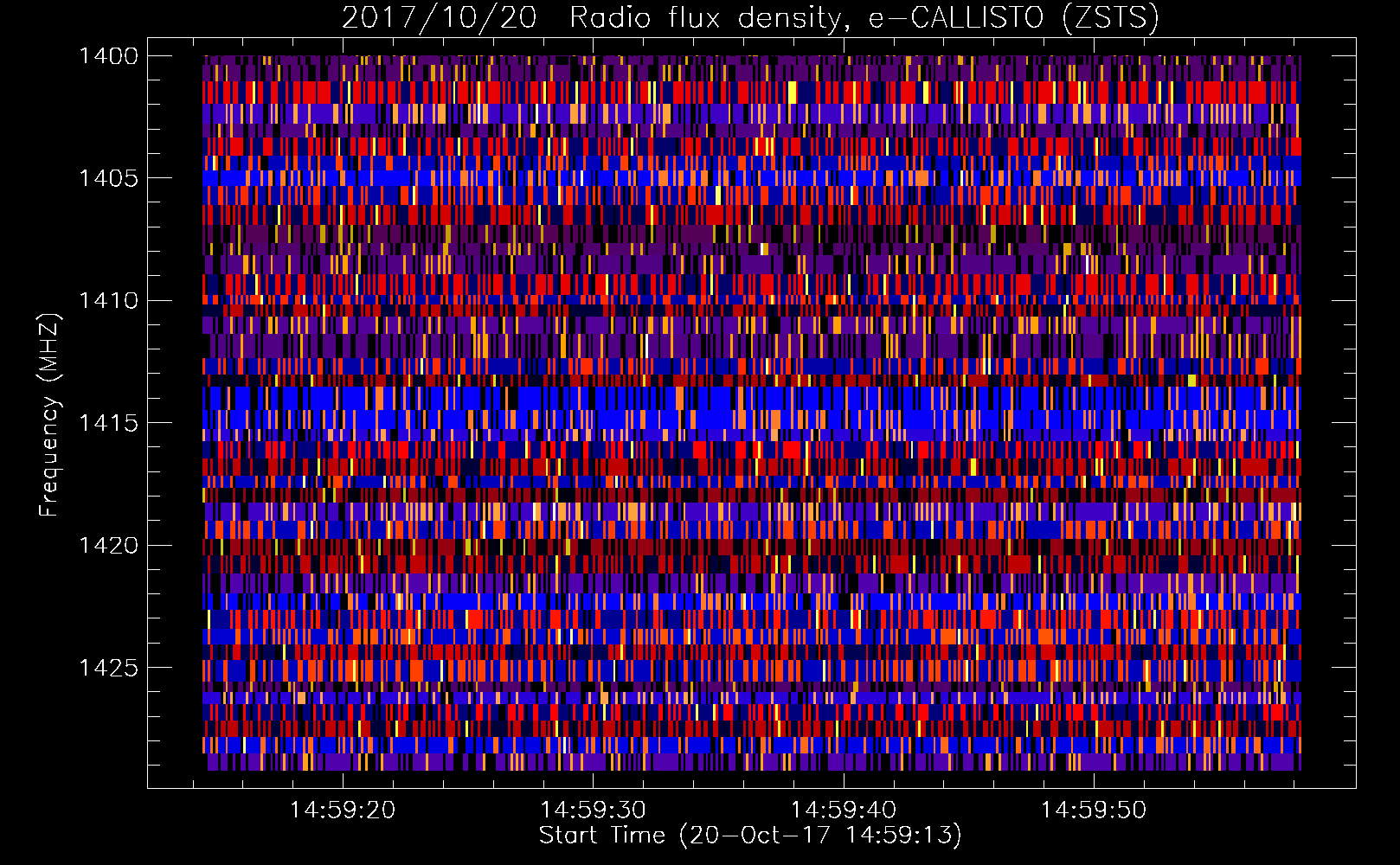
Task: Select the 1420 frequency axis label
Action: [108, 545]
